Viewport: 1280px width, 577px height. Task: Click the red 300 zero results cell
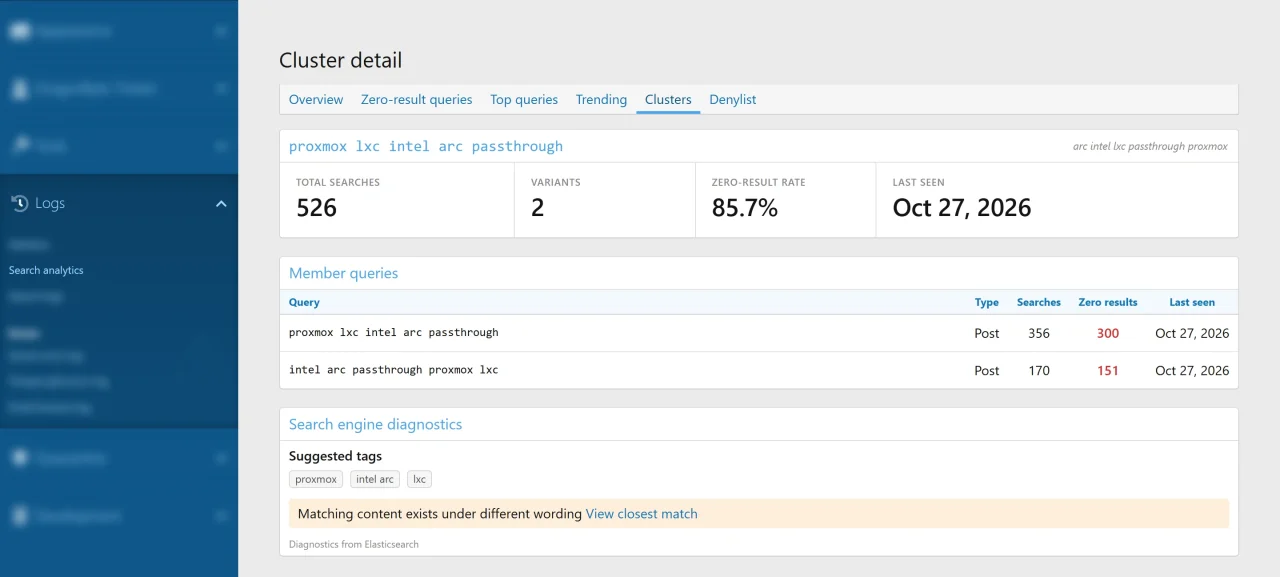1108,333
